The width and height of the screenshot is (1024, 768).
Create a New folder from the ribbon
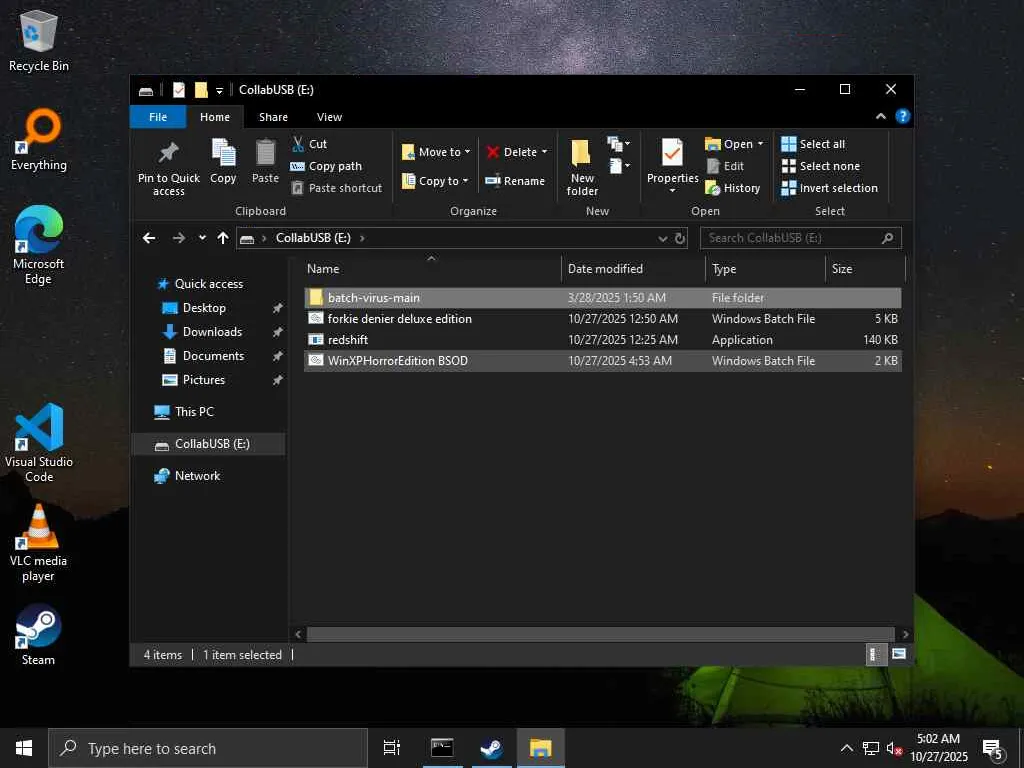pos(582,168)
